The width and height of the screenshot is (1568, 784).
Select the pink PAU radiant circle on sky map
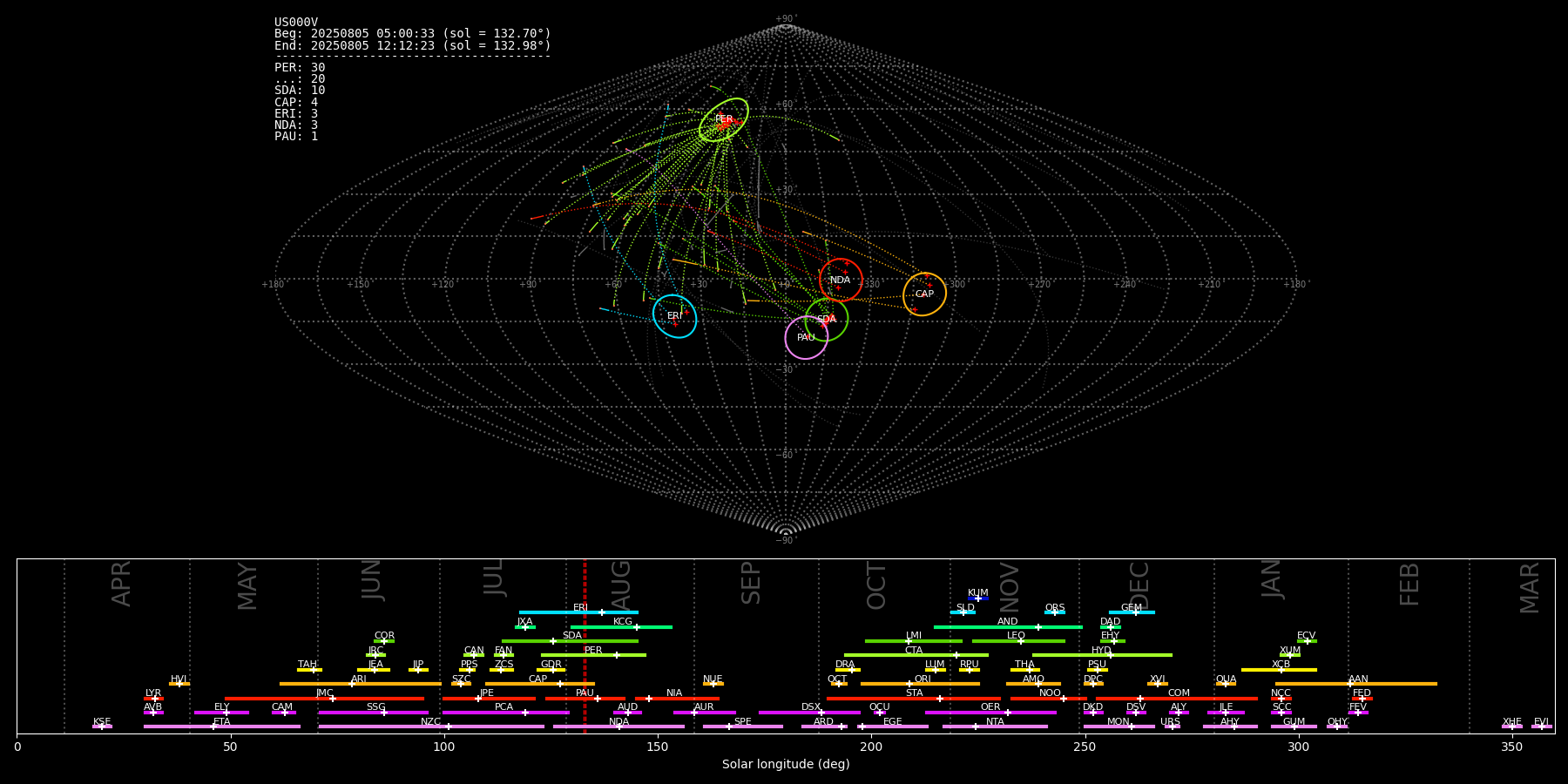[806, 337]
